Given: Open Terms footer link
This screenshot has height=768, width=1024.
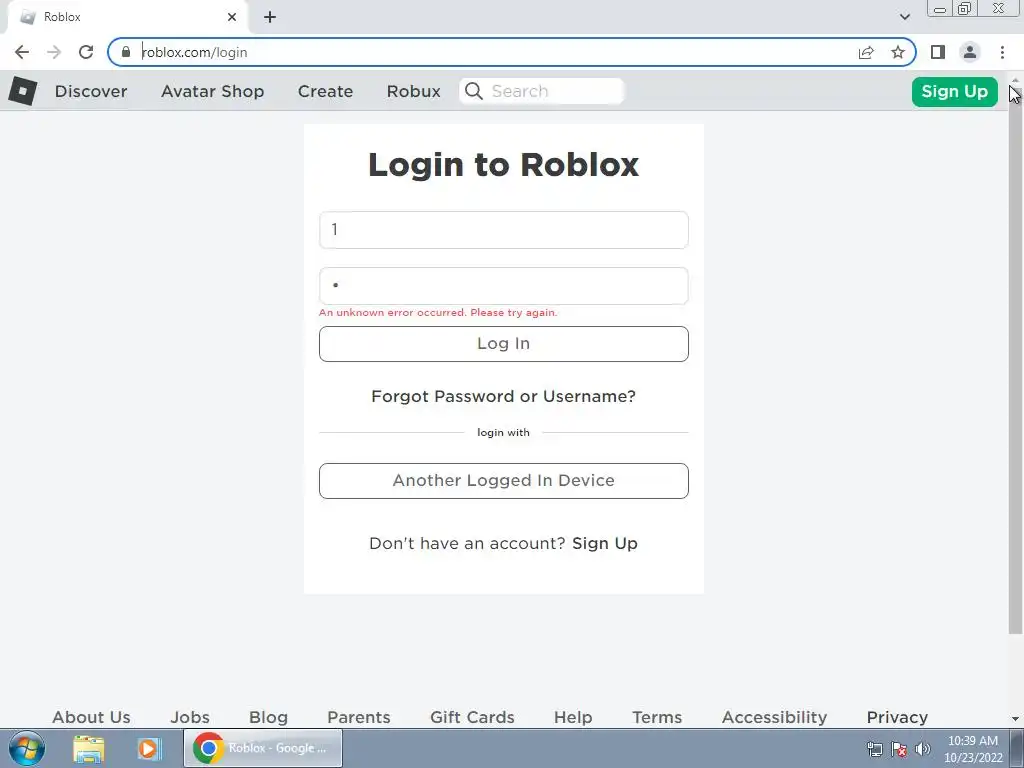Looking at the screenshot, I should click(657, 717).
